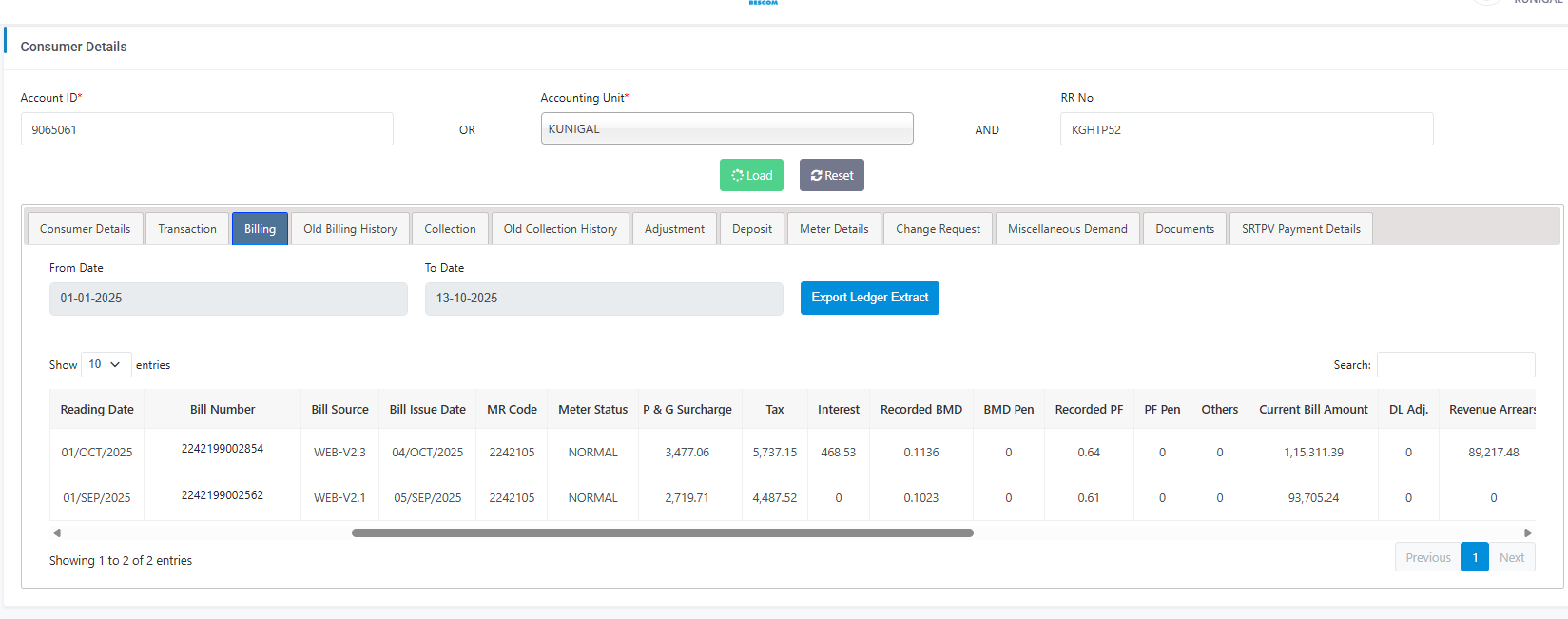
Task: Click the horizontal table scrollbar
Action: coord(662,533)
